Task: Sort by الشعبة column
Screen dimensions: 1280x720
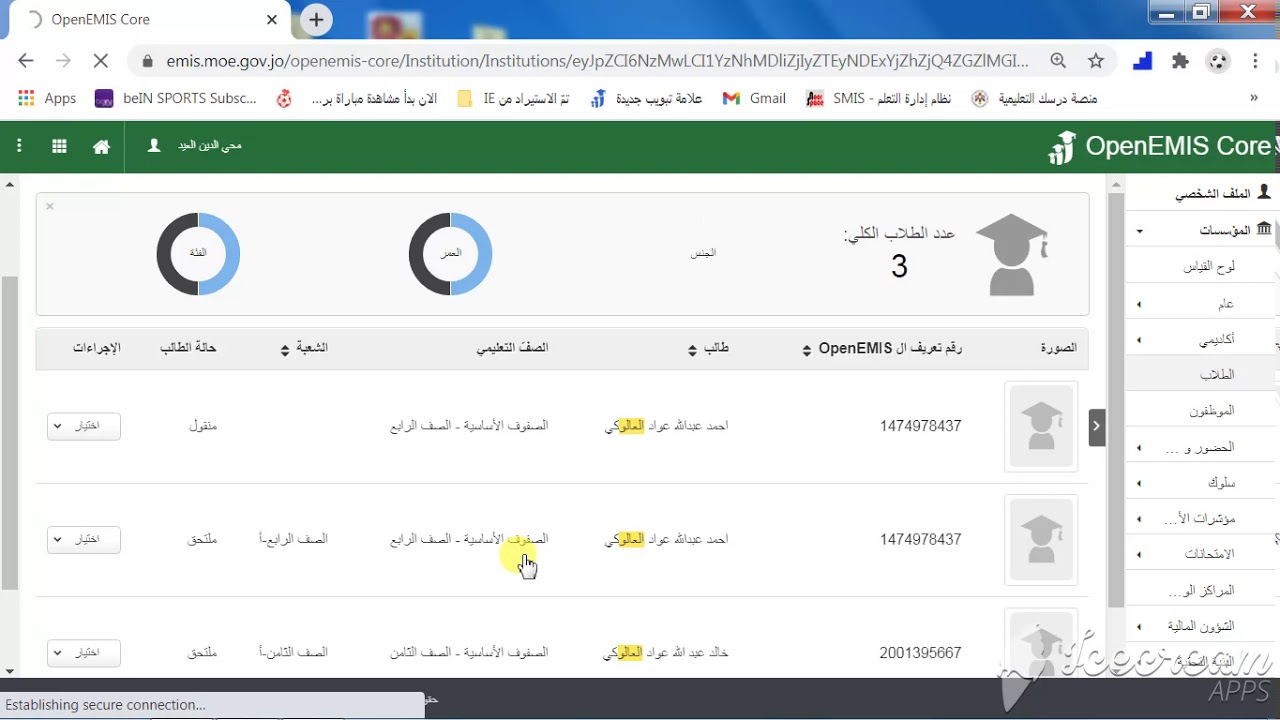Action: pos(305,348)
